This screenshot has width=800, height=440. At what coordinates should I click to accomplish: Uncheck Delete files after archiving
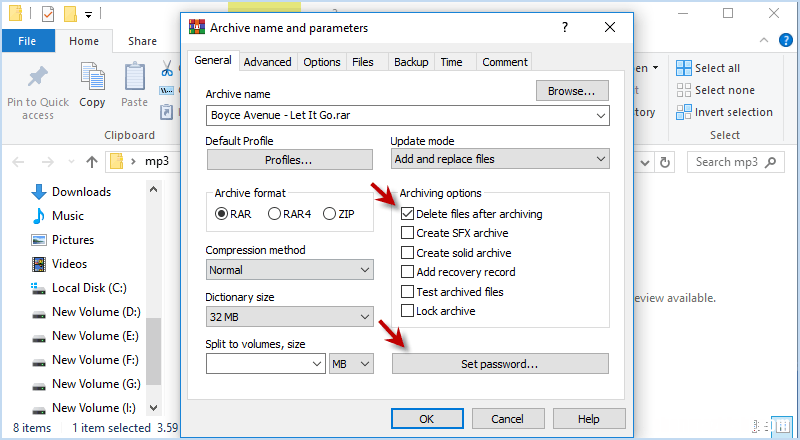click(407, 214)
